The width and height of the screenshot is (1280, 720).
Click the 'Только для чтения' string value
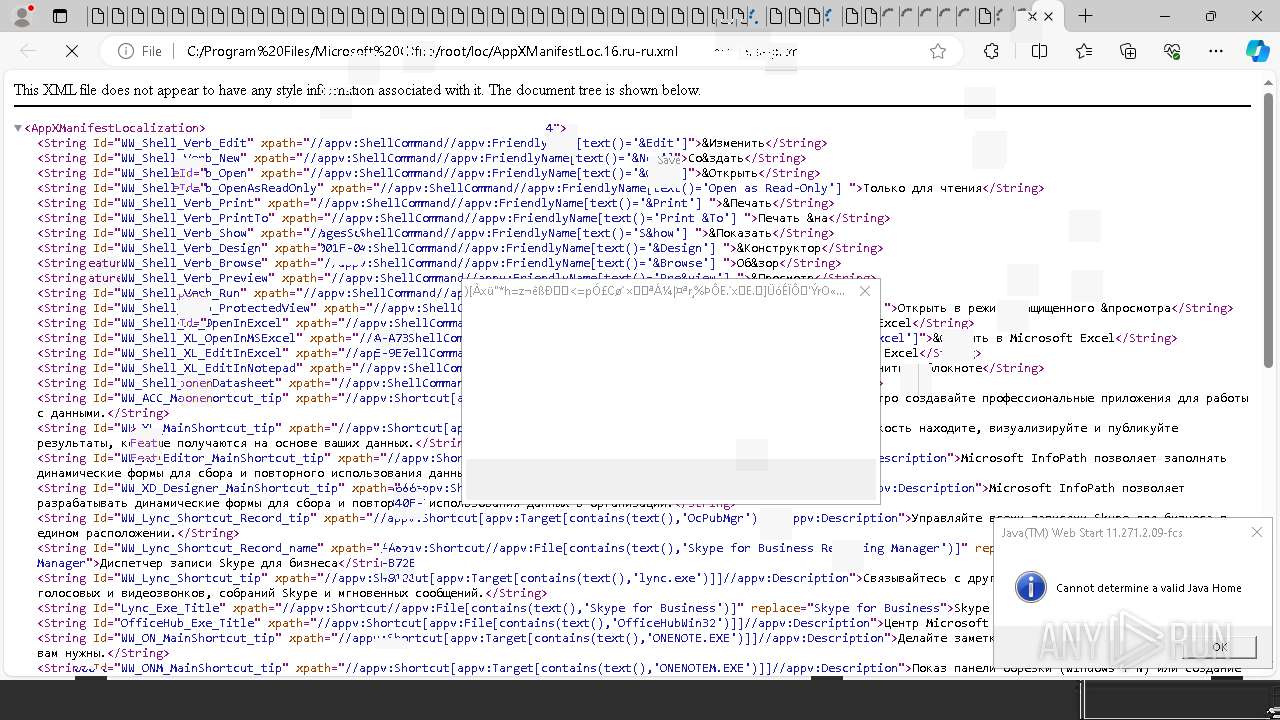(x=922, y=188)
